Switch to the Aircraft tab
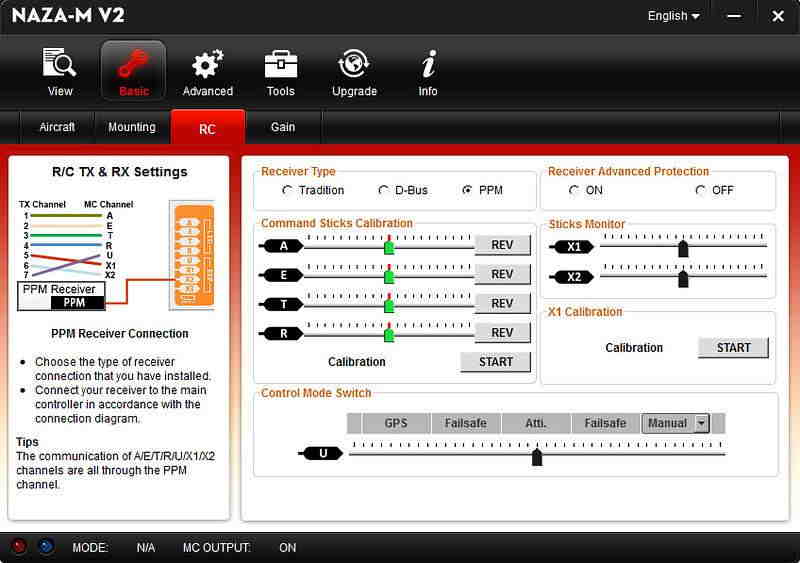 pyautogui.click(x=57, y=127)
